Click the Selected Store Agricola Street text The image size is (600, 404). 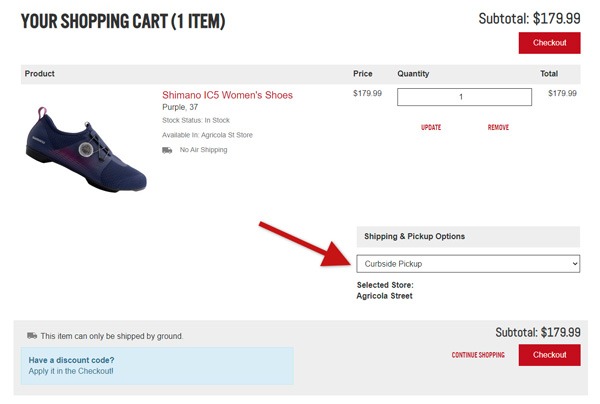pos(384,291)
